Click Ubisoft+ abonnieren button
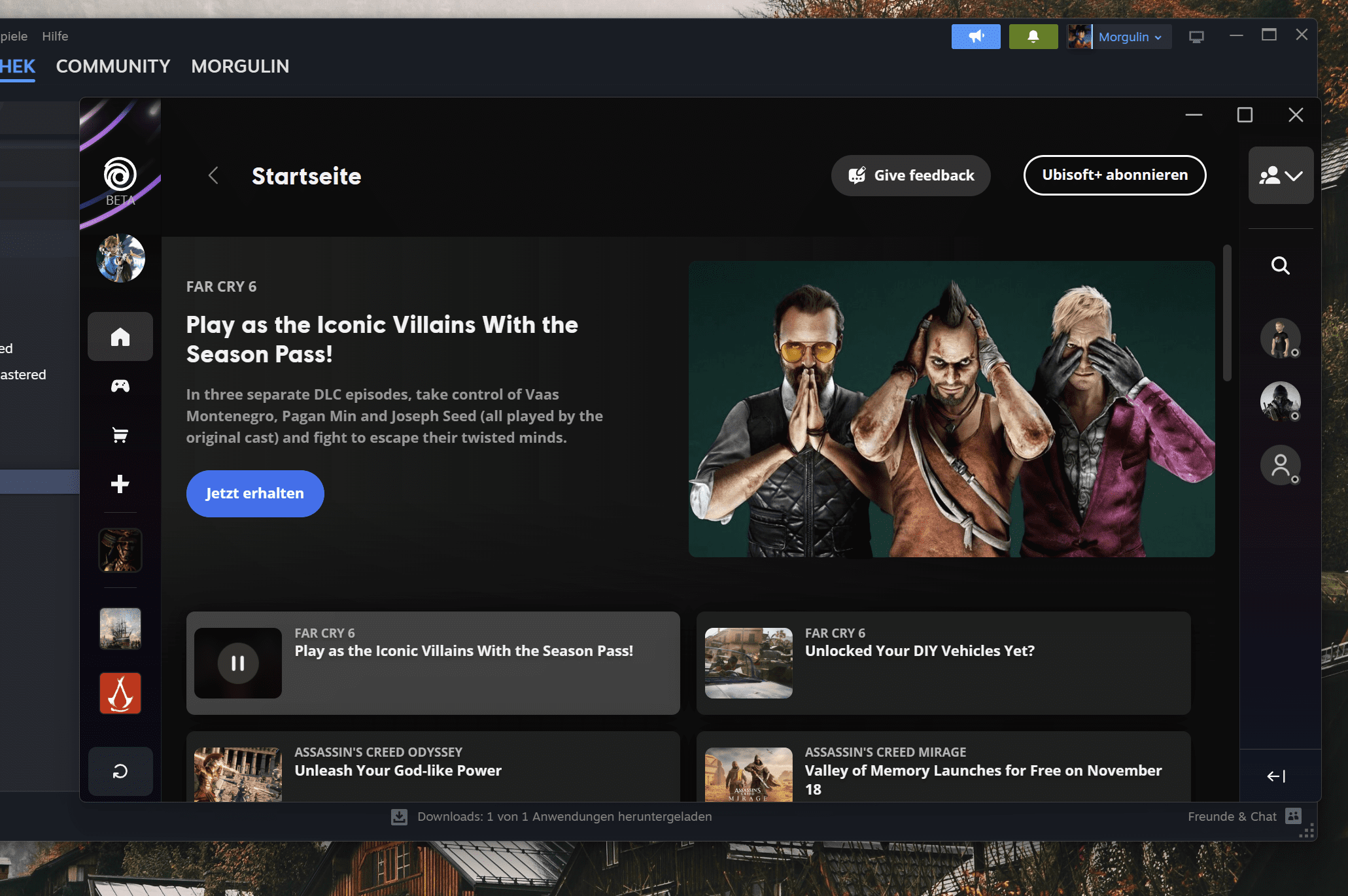 [x=1115, y=175]
